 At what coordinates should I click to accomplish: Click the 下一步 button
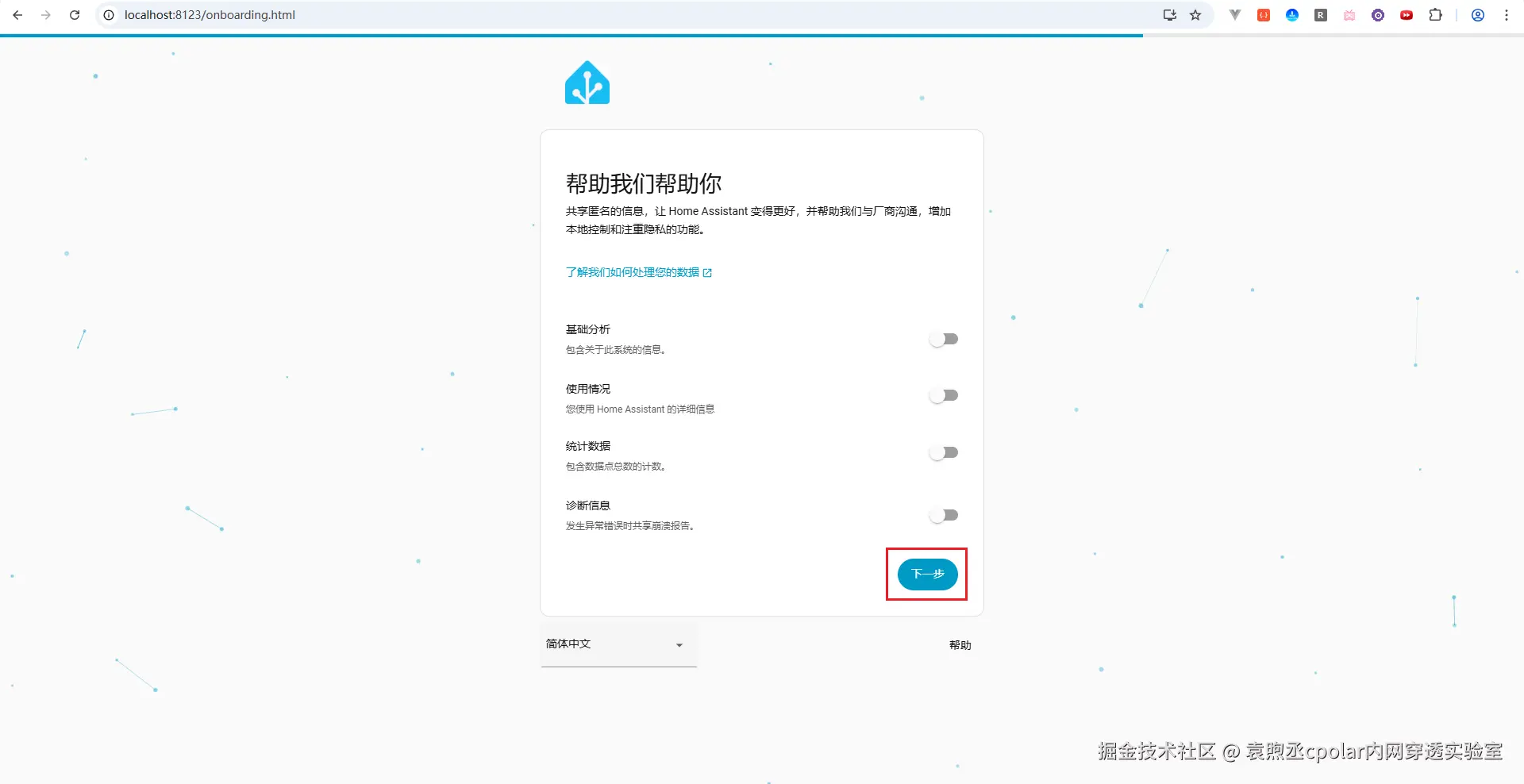[x=927, y=575]
